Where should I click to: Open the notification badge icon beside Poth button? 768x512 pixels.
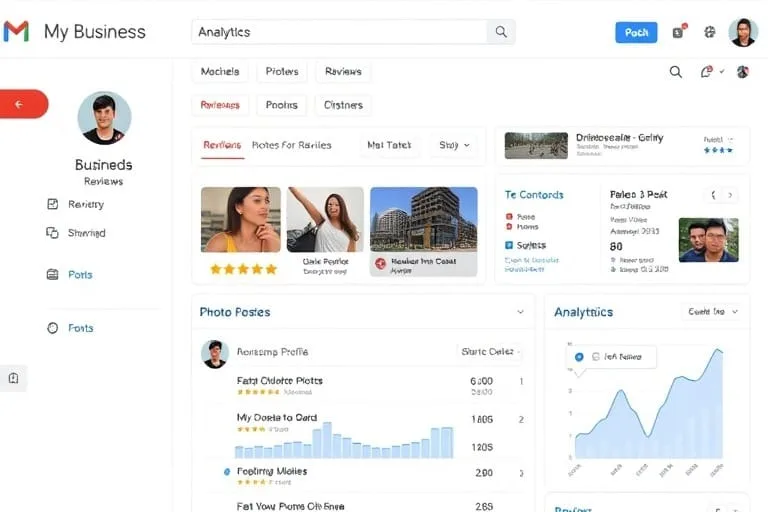point(679,31)
